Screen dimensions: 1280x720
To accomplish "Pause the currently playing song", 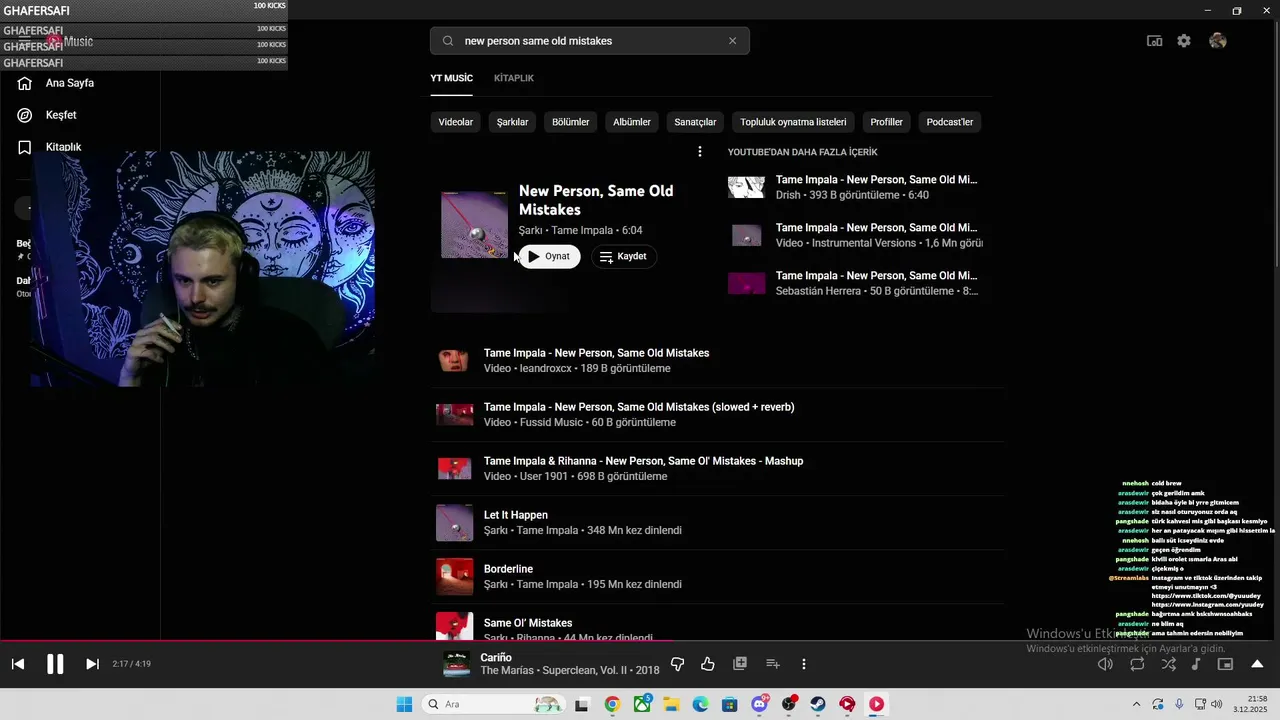I will click(x=55, y=664).
